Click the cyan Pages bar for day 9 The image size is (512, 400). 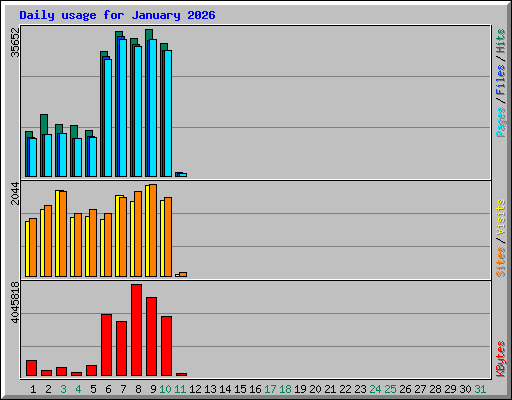click(x=153, y=108)
